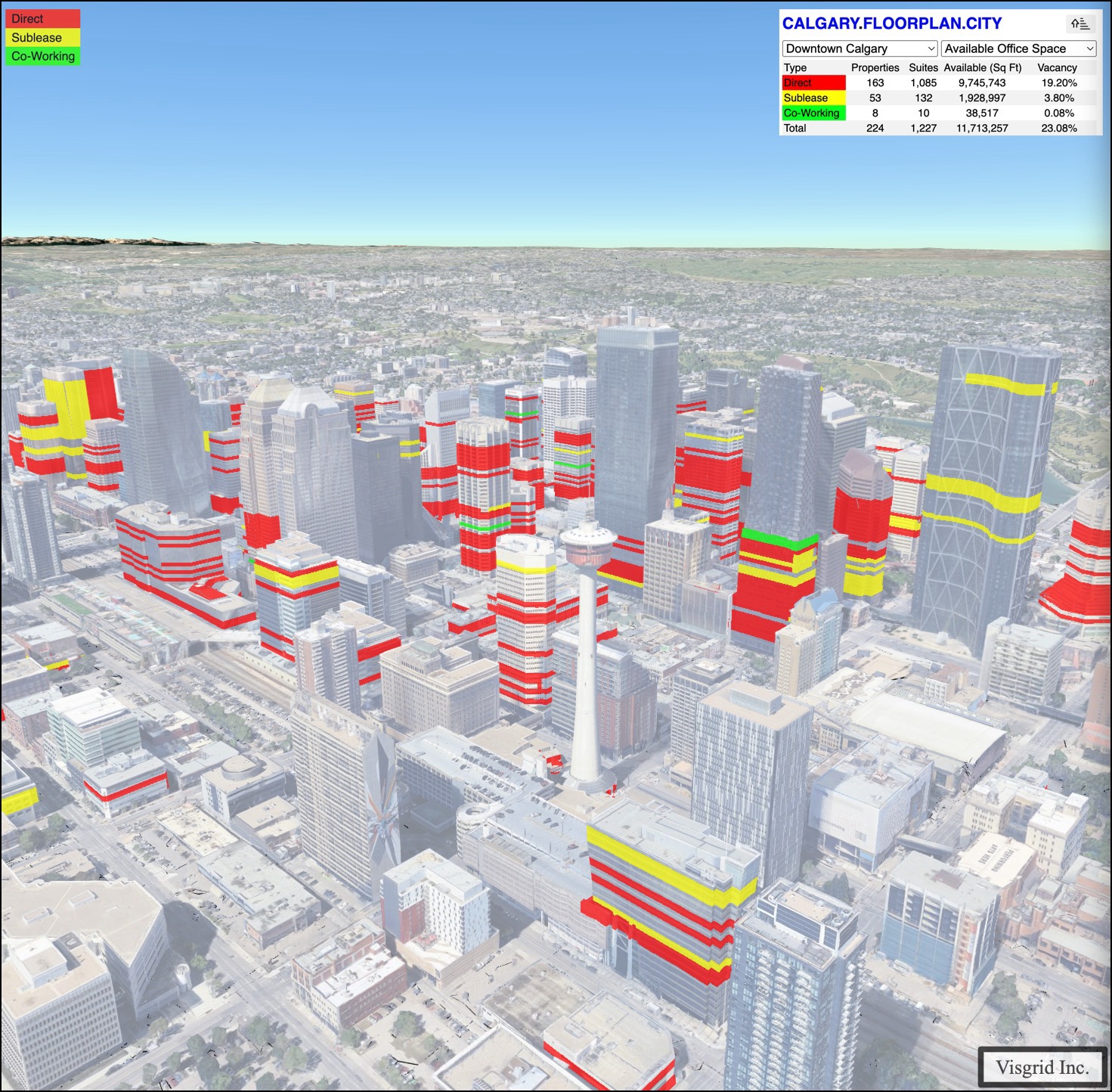Image resolution: width=1112 pixels, height=1092 pixels.
Task: Click the total available value 11,713,257
Action: [x=982, y=129]
